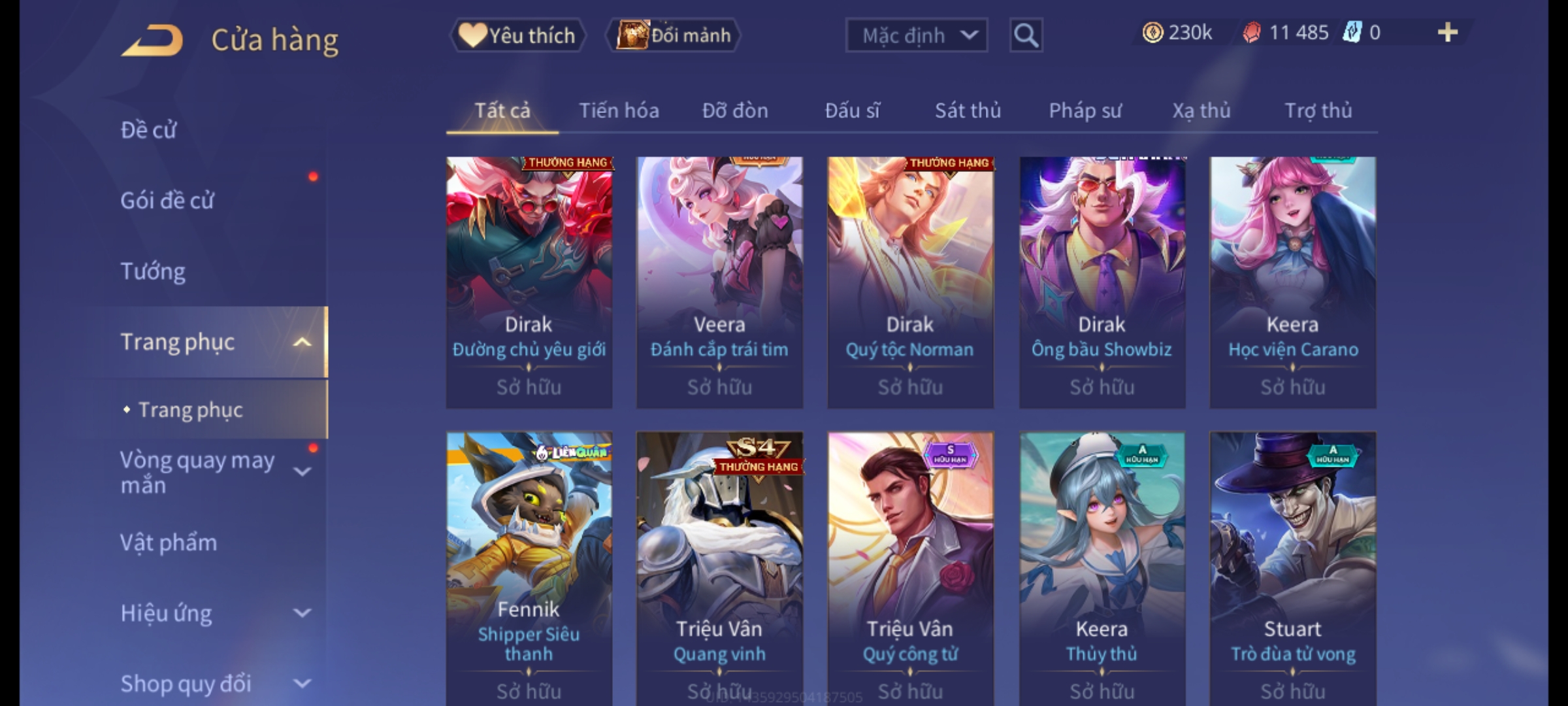Open Yêu thích heart favorites

click(x=517, y=35)
